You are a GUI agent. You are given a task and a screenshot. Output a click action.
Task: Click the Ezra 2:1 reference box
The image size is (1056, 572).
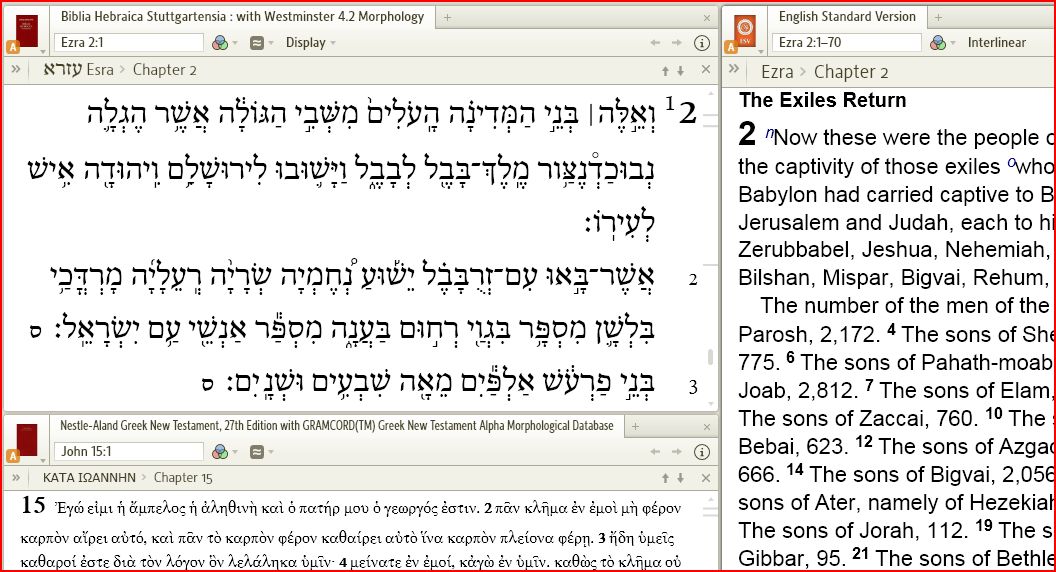pos(129,42)
